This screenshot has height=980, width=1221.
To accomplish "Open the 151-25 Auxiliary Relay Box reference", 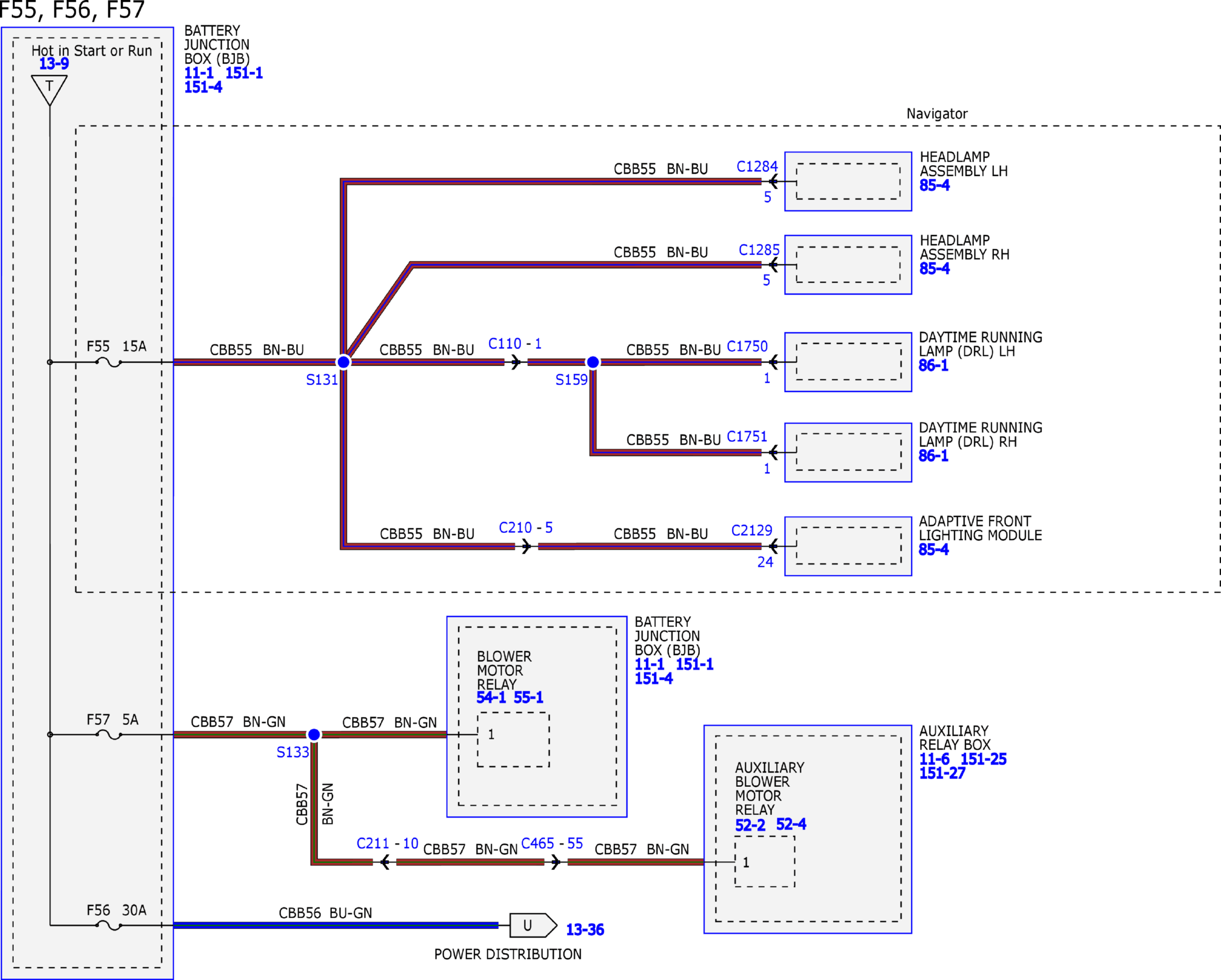I will tap(984, 759).
